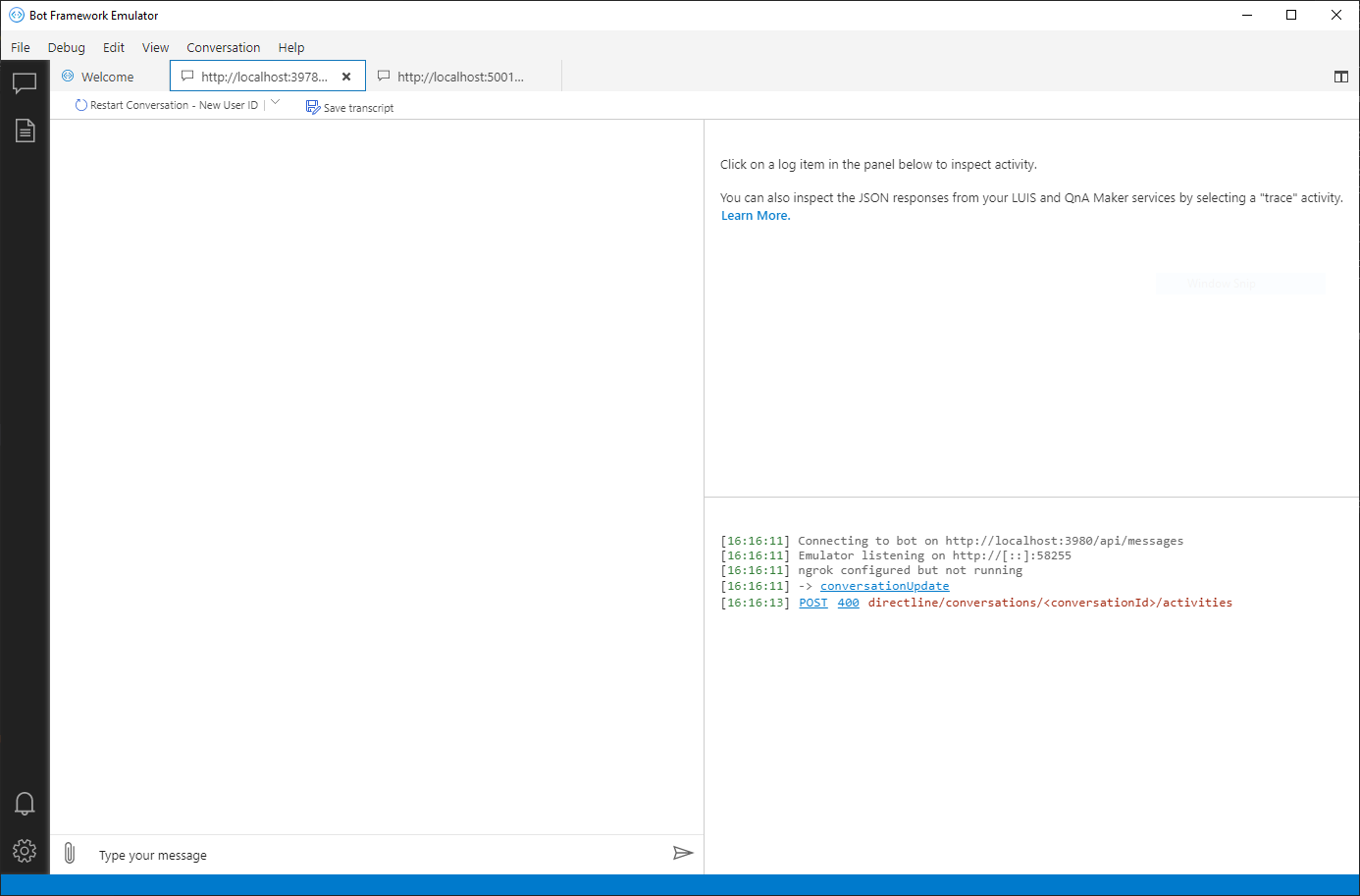Close the localhost:3978 tab
The width and height of the screenshot is (1360, 896).
(x=346, y=76)
